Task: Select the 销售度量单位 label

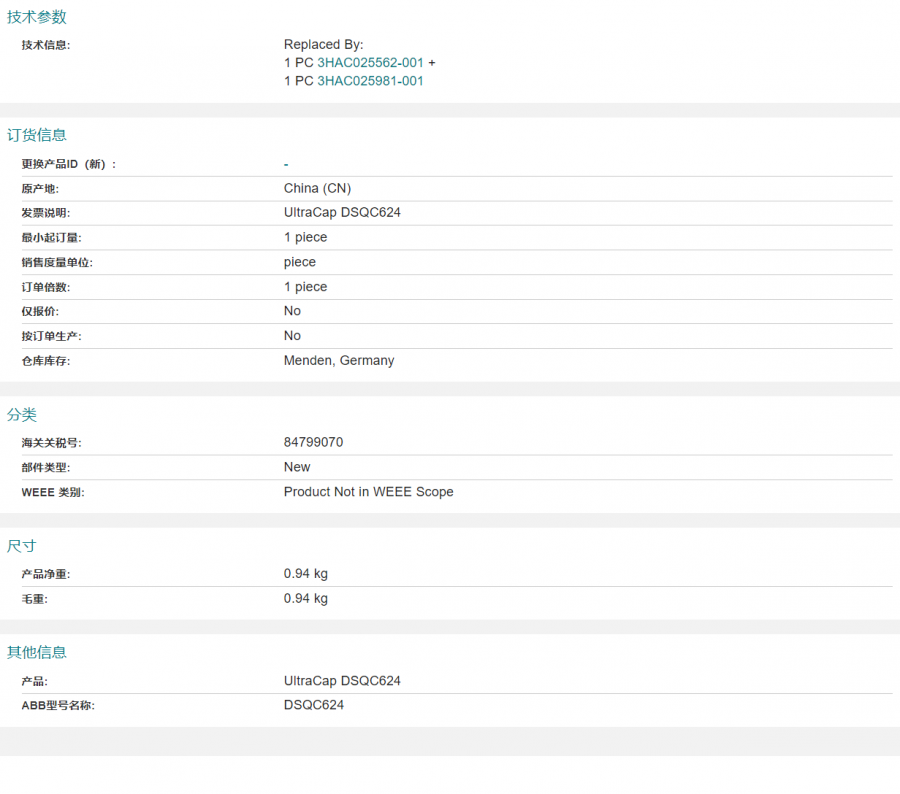Action: 57,262
